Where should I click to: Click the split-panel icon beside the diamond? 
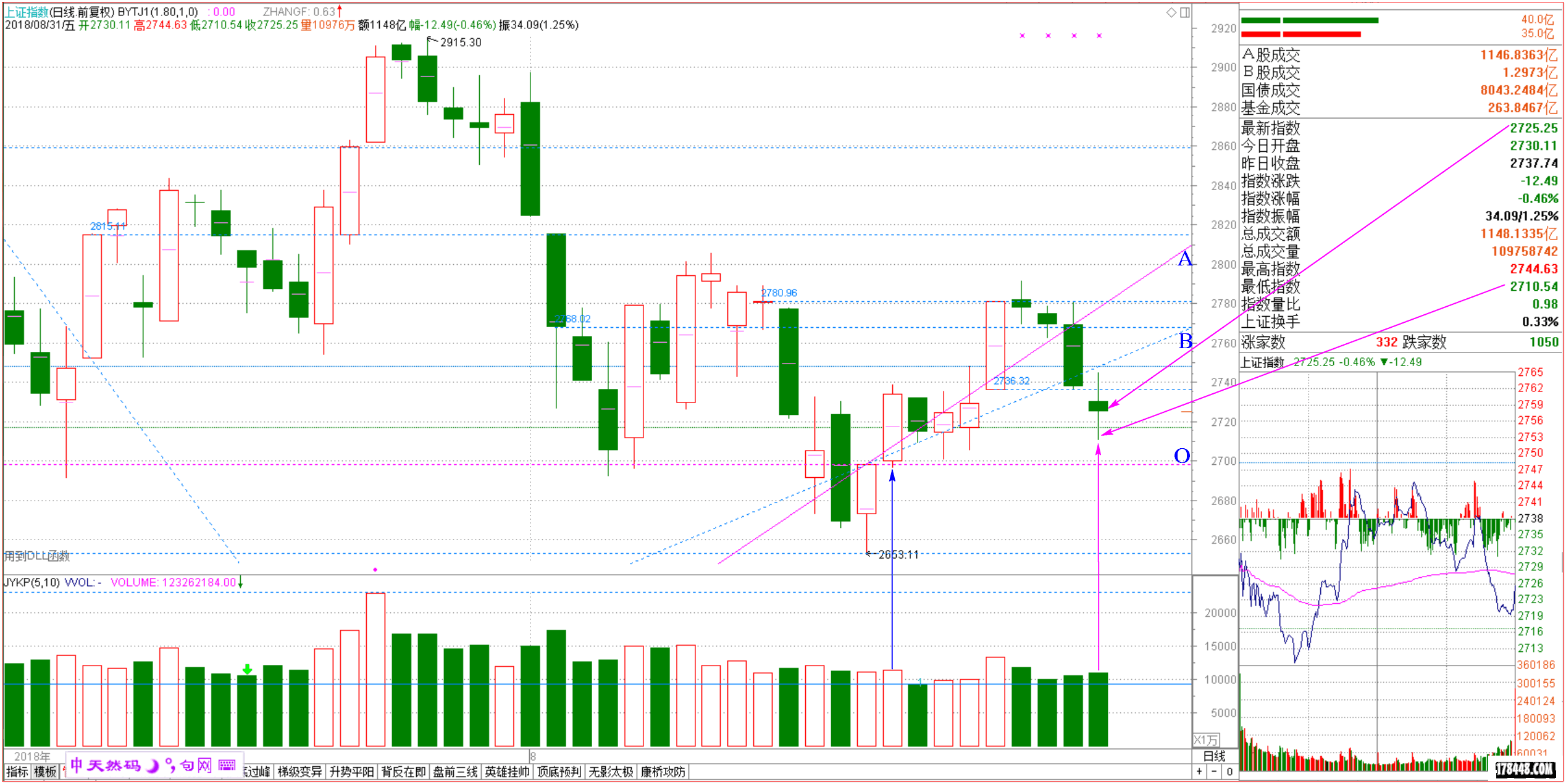pos(1184,12)
